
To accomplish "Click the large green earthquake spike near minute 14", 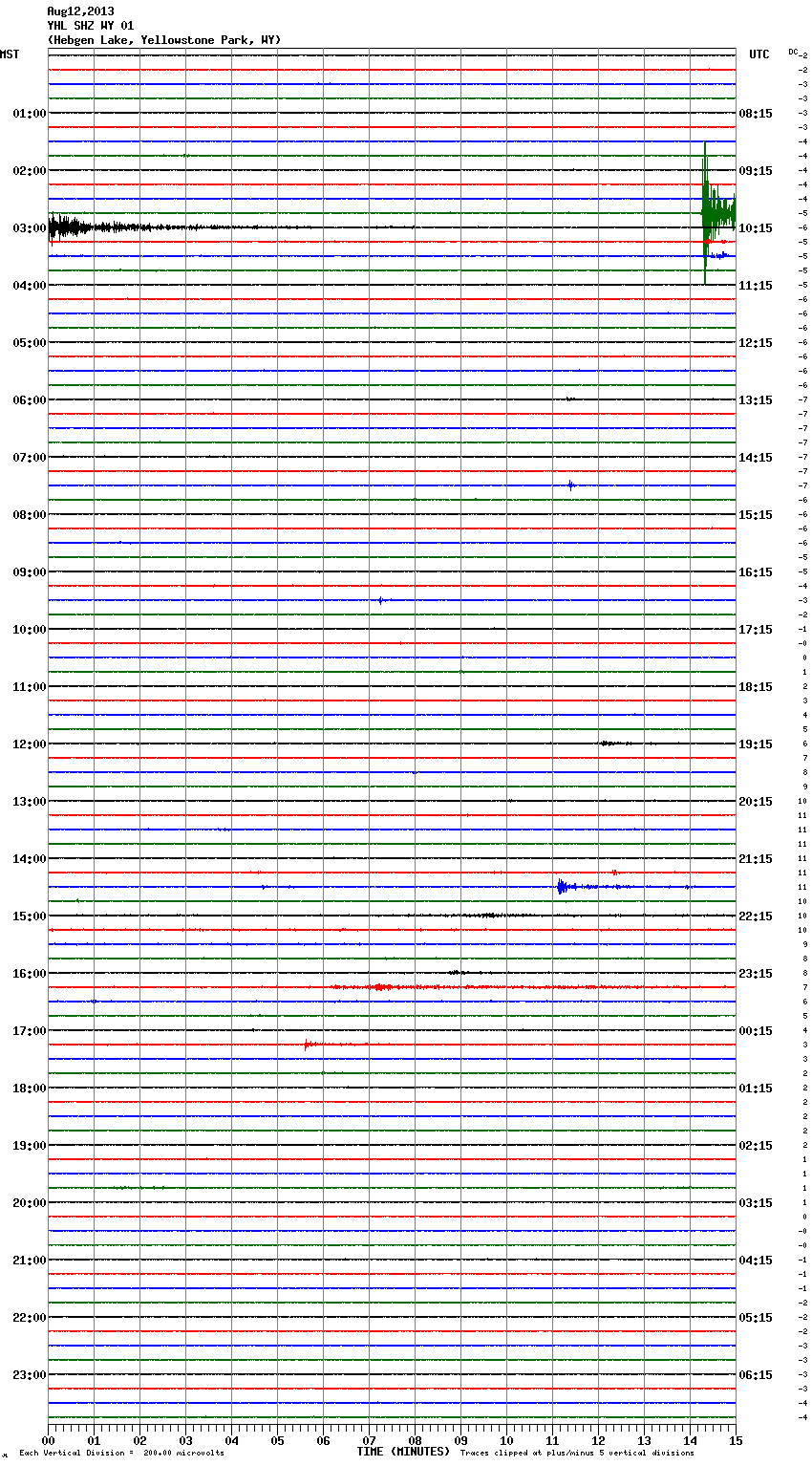I will 716,213.
